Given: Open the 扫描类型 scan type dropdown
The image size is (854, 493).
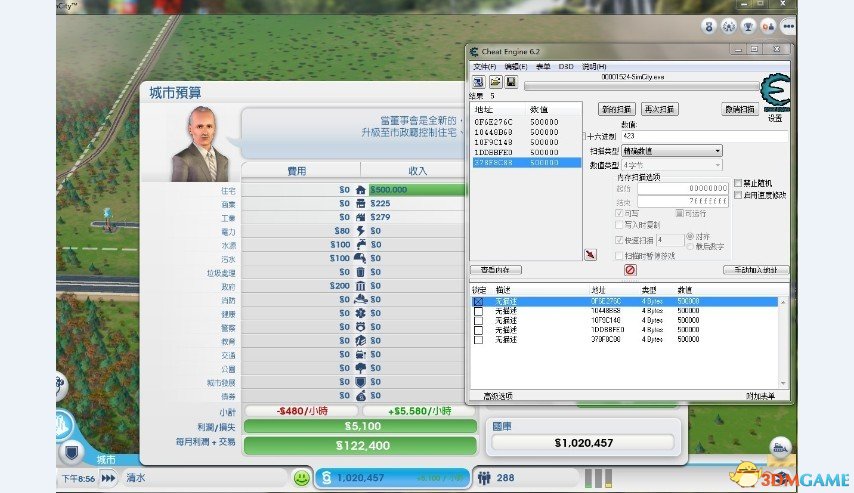Looking at the screenshot, I should [x=671, y=150].
